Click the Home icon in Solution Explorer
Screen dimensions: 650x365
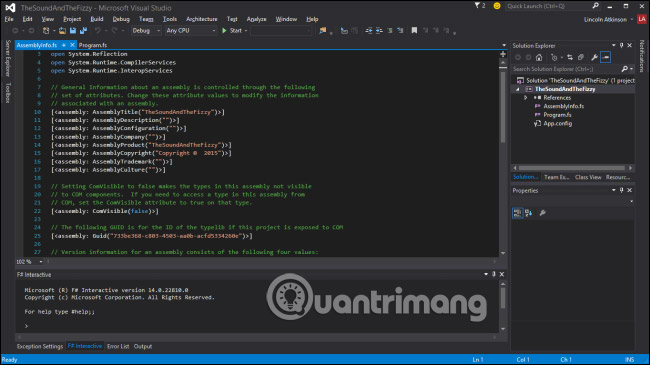(x=539, y=57)
